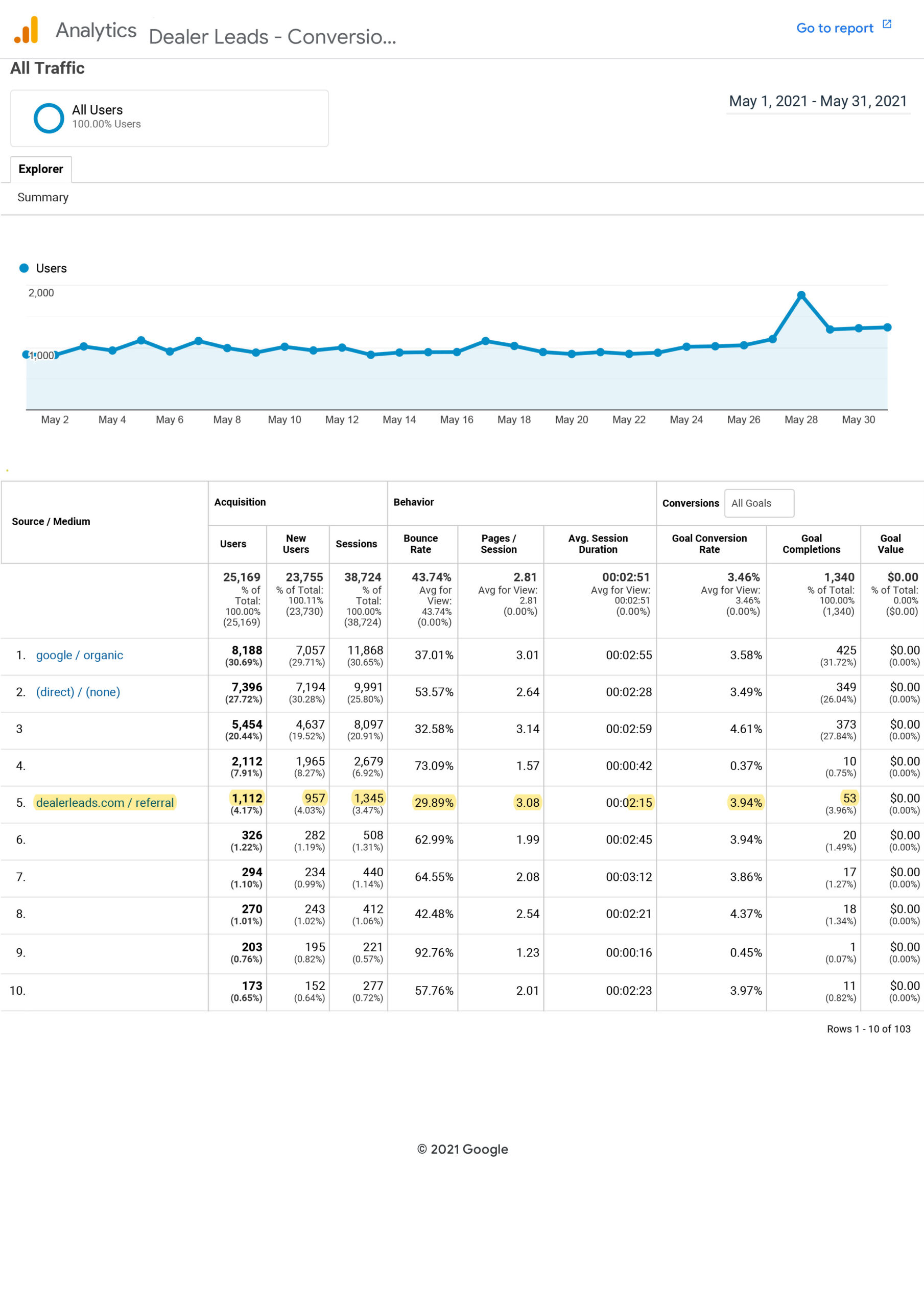Click the 2,000 y-axis label
The width and height of the screenshot is (924, 1308).
coord(41,293)
